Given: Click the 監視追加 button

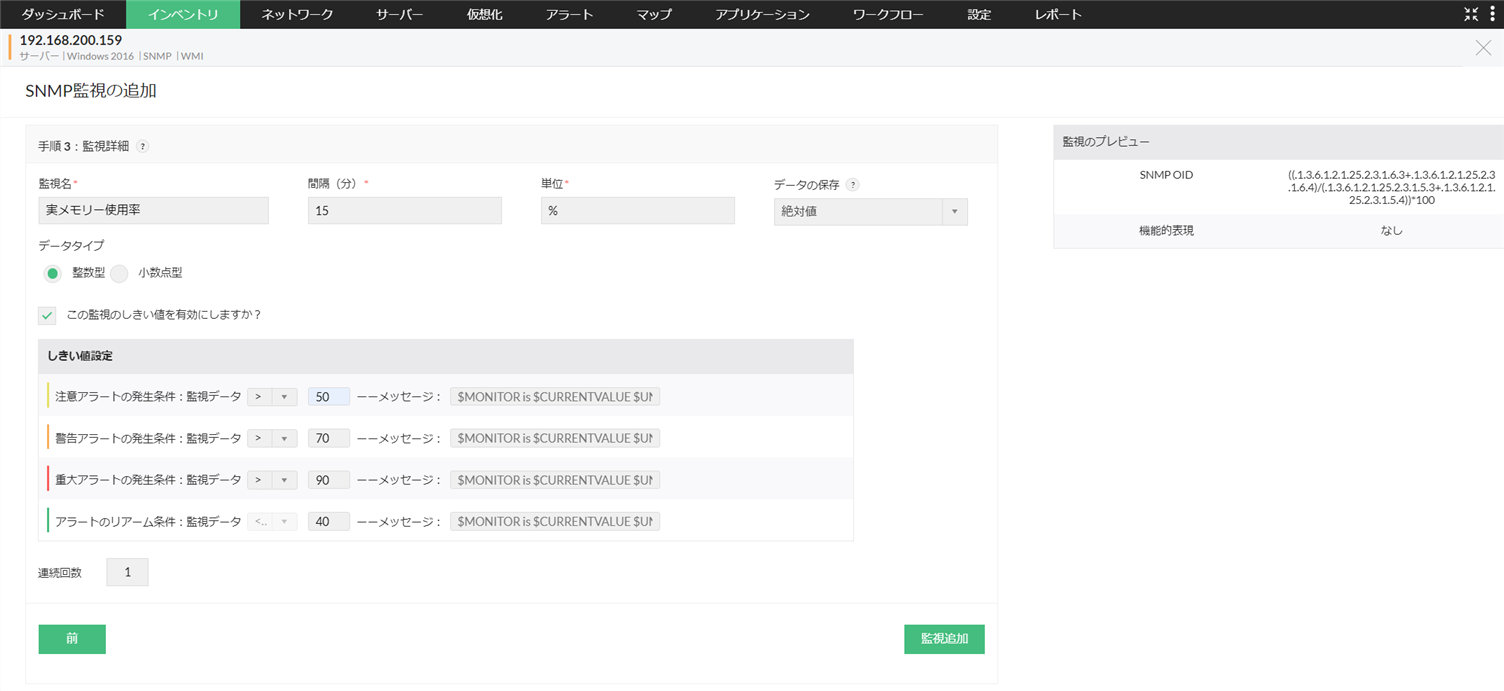Looking at the screenshot, I should pos(944,639).
